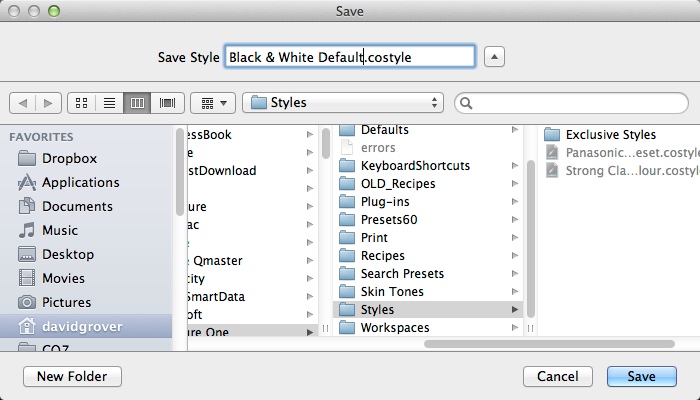
Task: Open the item arrangement dropdown
Action: point(213,103)
